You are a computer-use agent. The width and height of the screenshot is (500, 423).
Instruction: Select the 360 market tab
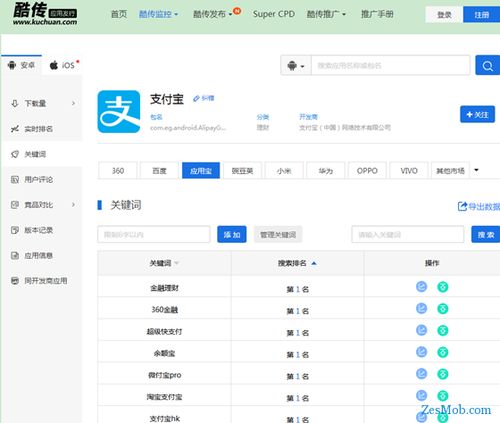[118, 171]
